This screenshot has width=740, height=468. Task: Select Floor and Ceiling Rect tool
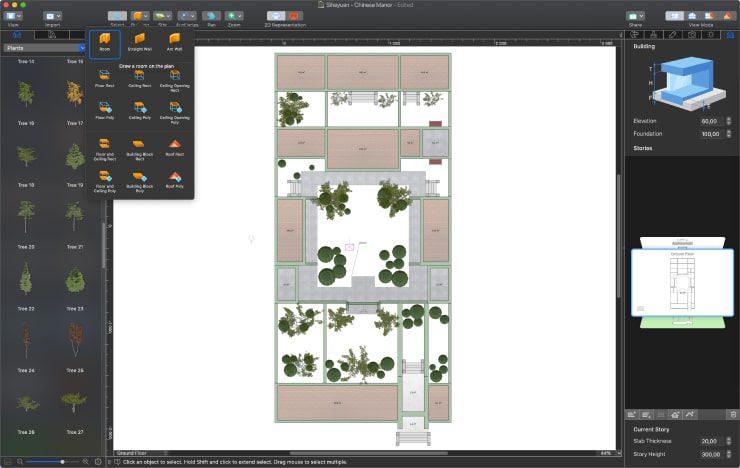pyautogui.click(x=105, y=149)
